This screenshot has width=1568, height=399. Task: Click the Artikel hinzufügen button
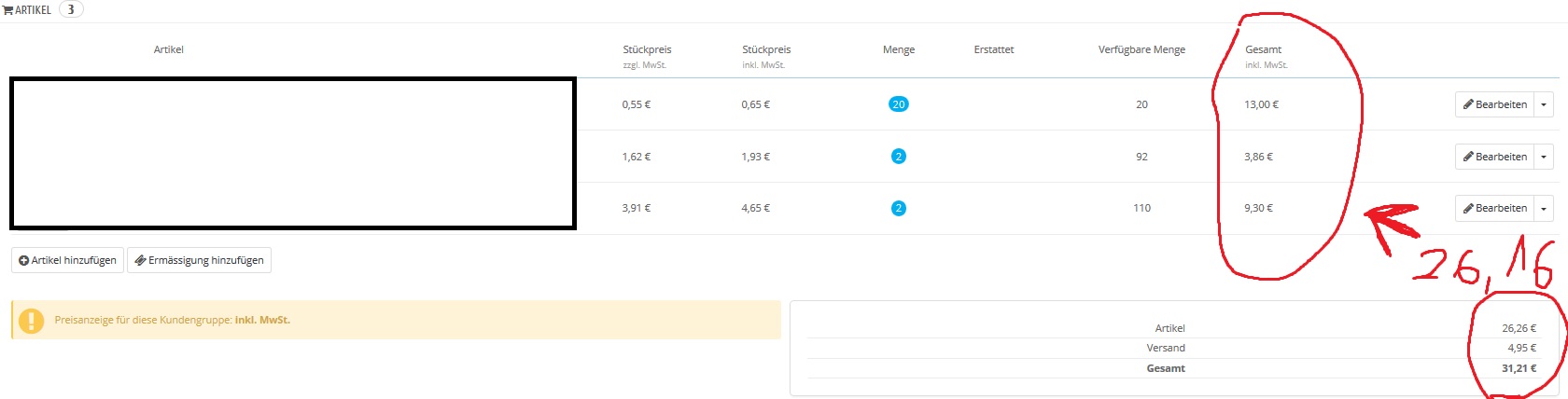[x=67, y=261]
